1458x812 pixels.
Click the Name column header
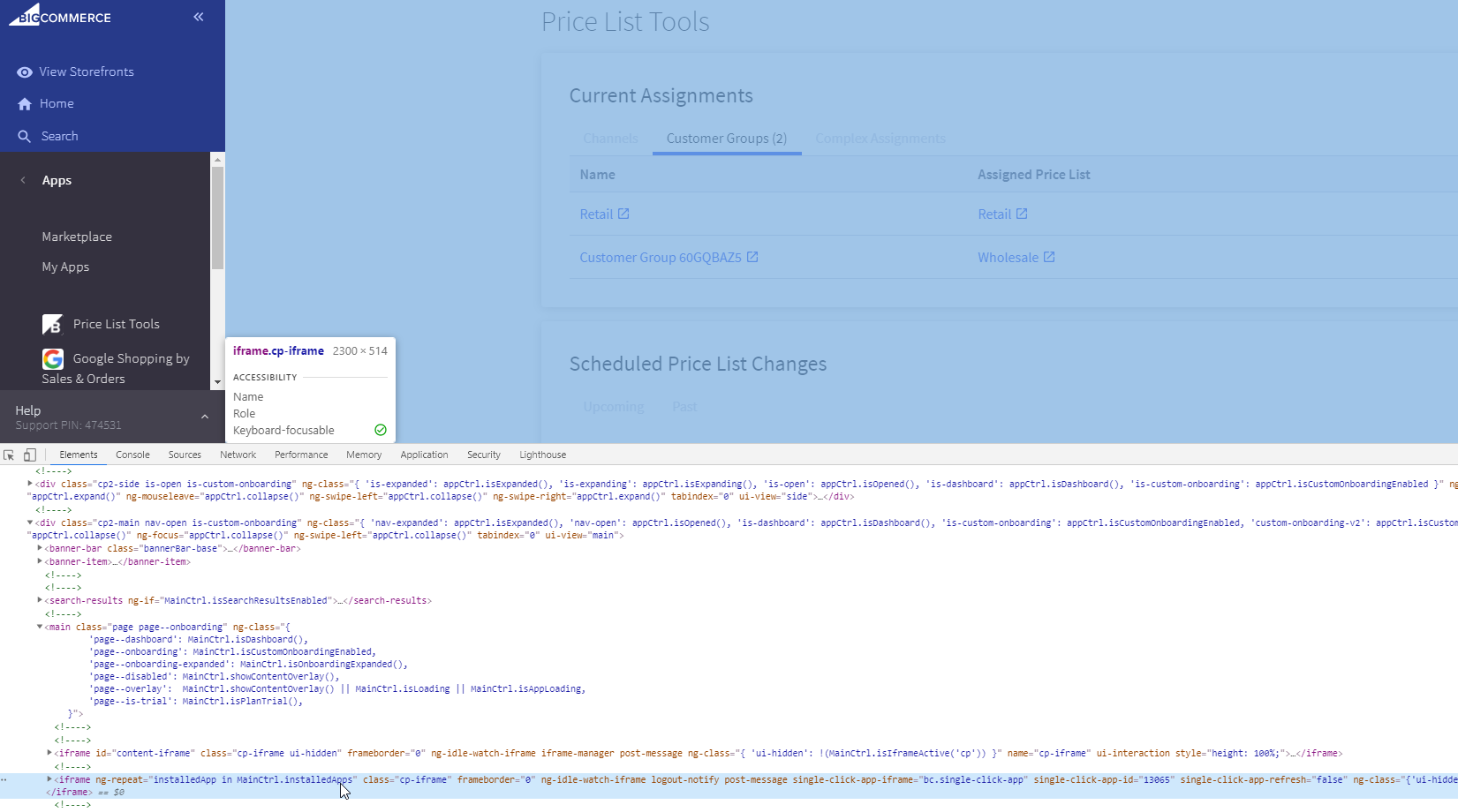(x=597, y=175)
